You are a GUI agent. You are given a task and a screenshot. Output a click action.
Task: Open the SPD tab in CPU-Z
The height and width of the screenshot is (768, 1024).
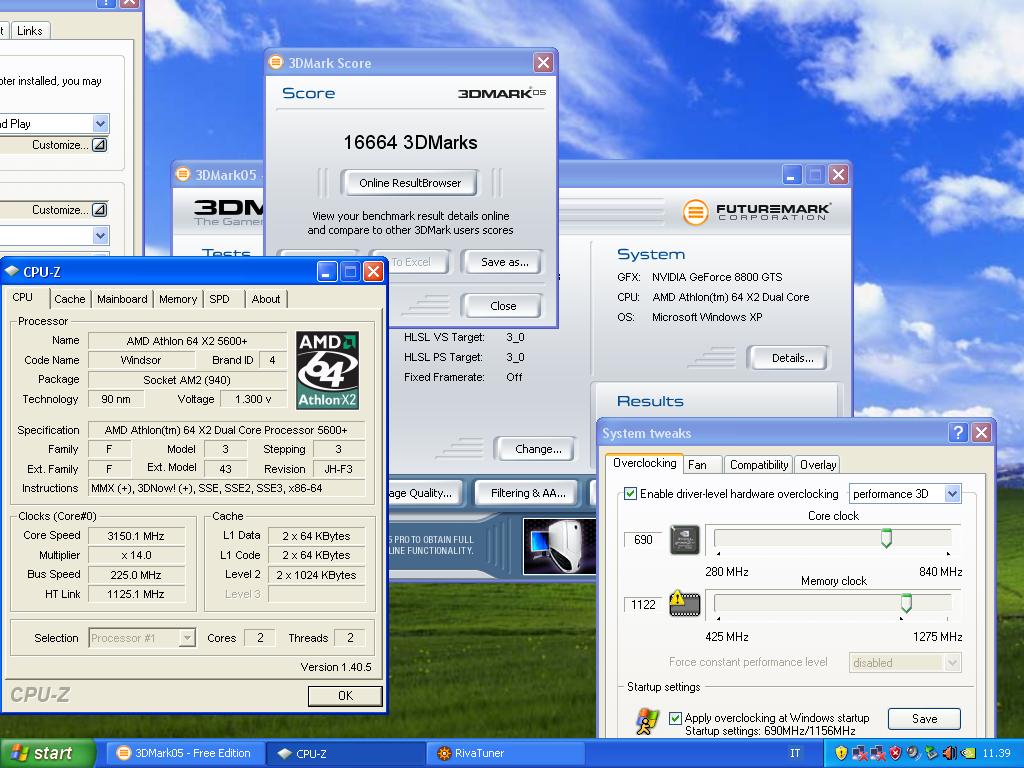219,299
